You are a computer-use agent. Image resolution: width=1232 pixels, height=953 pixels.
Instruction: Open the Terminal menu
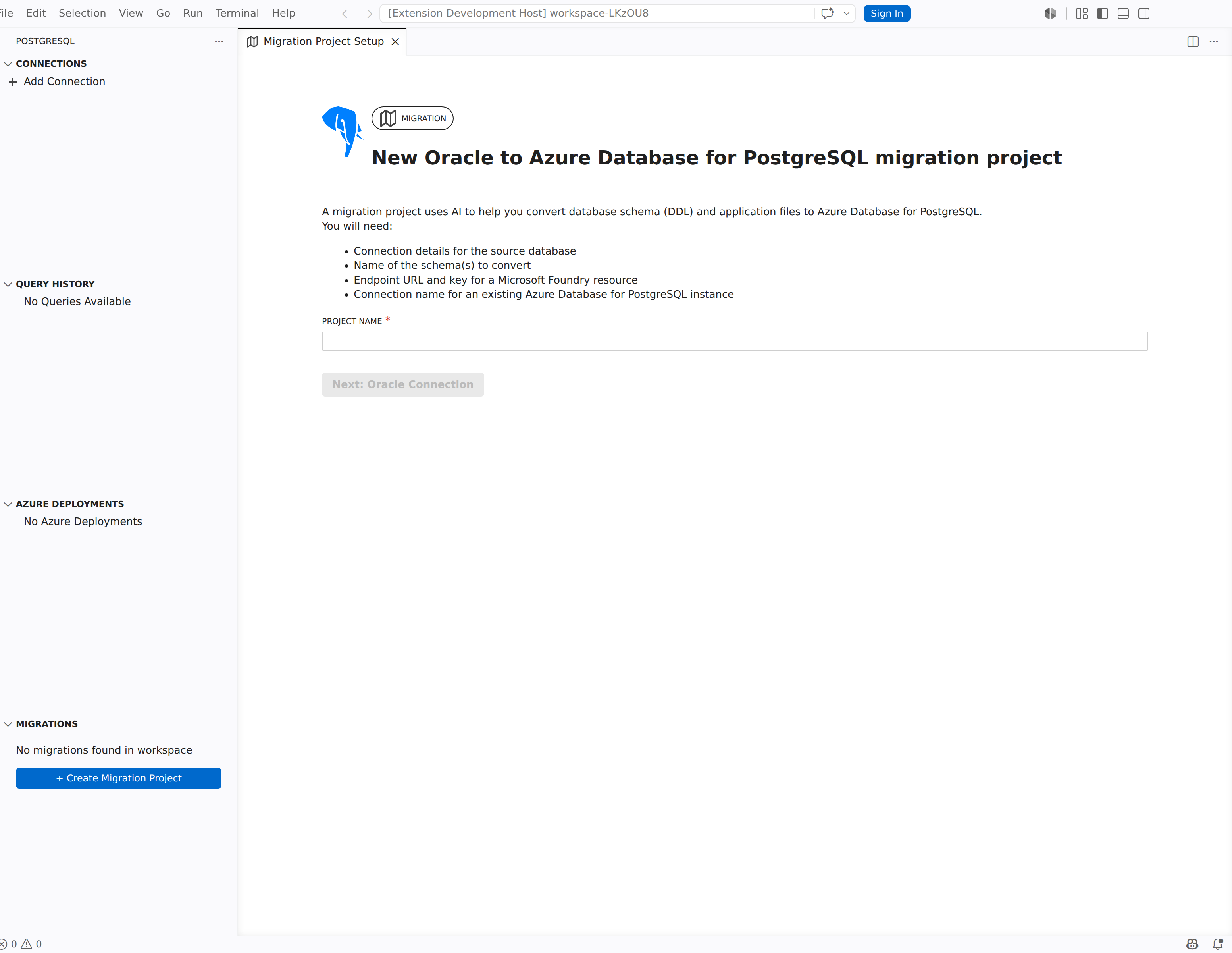(237, 13)
